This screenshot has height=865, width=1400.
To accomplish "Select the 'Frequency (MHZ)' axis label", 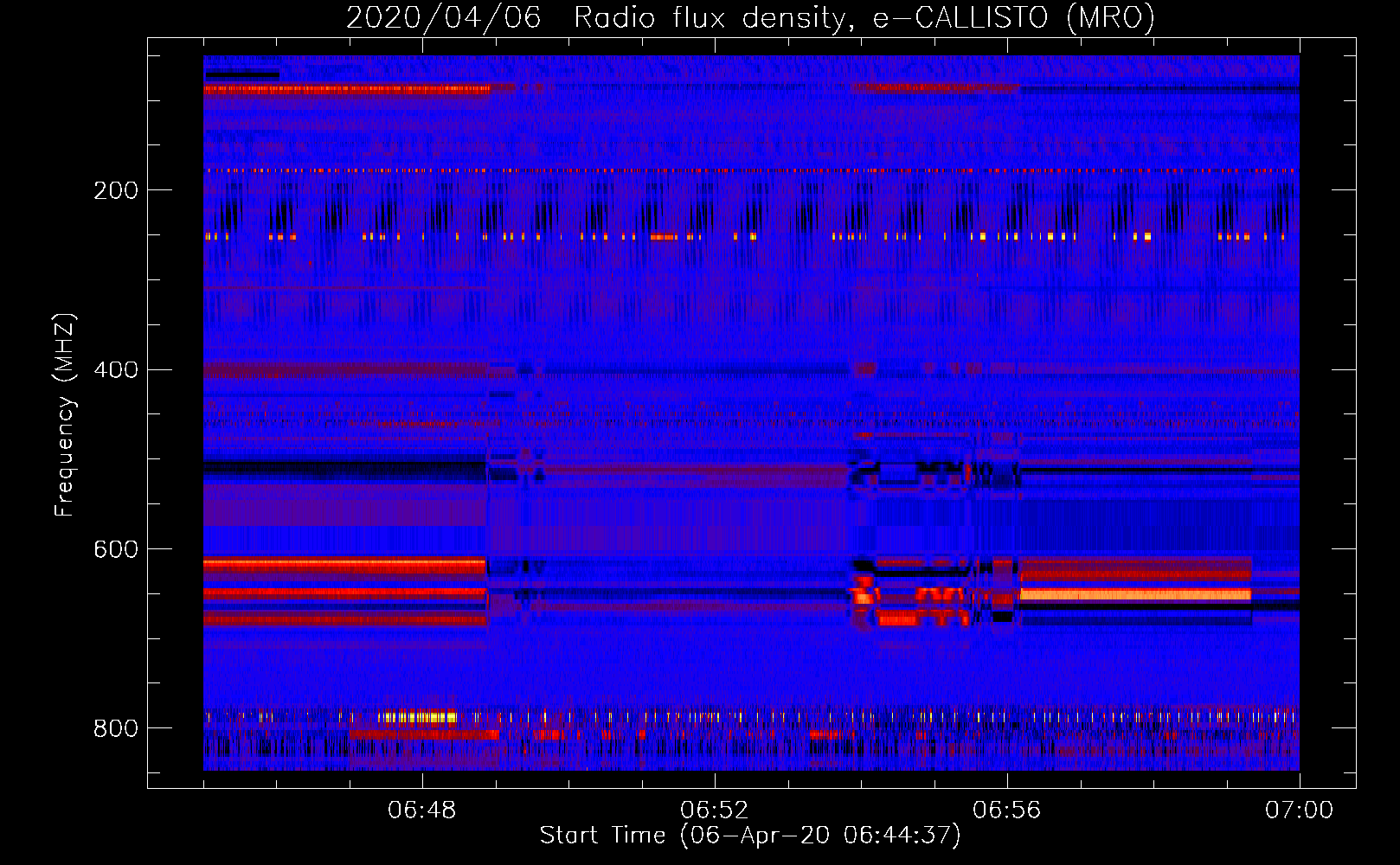I will [64, 414].
